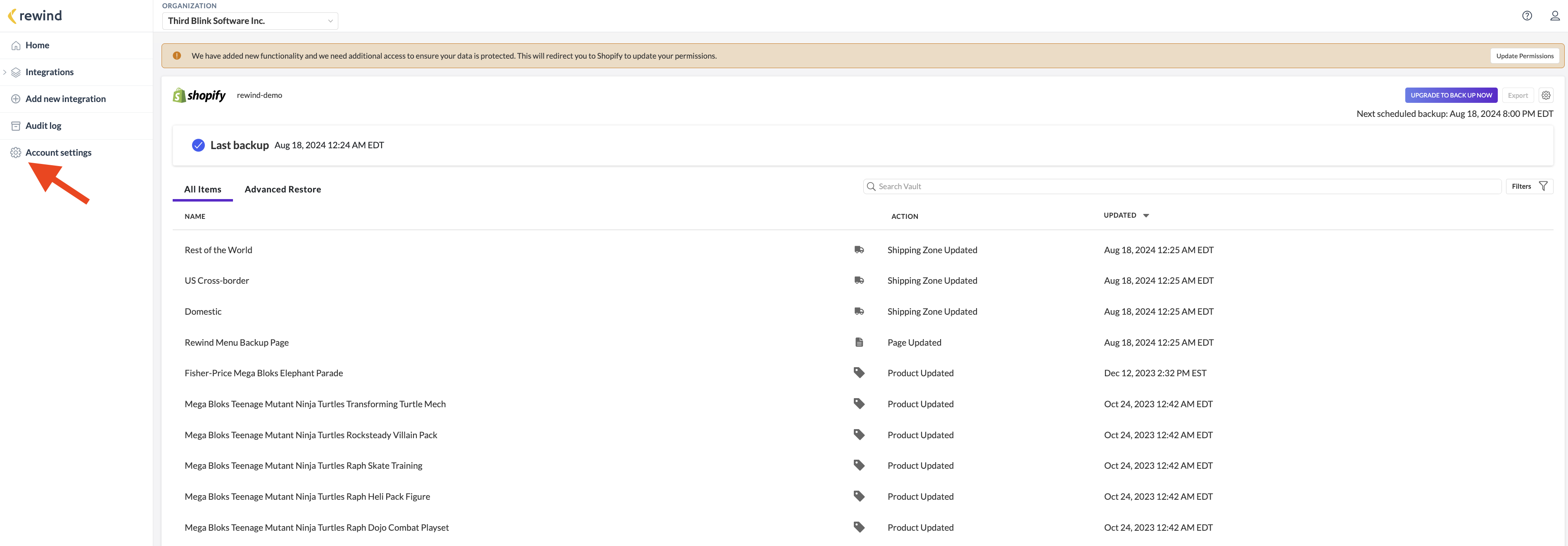Click the Export button
The height and width of the screenshot is (546, 1568).
pyautogui.click(x=1518, y=95)
